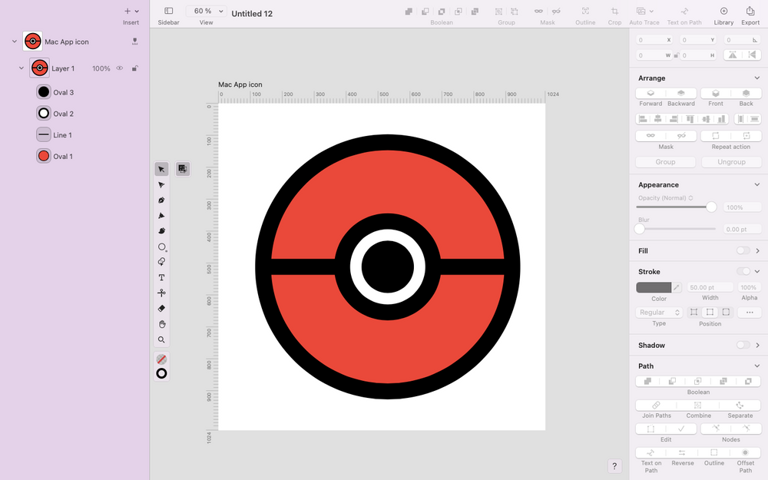Toggle width-height proportion lock
Screen dimensions: 768x480
676,55
